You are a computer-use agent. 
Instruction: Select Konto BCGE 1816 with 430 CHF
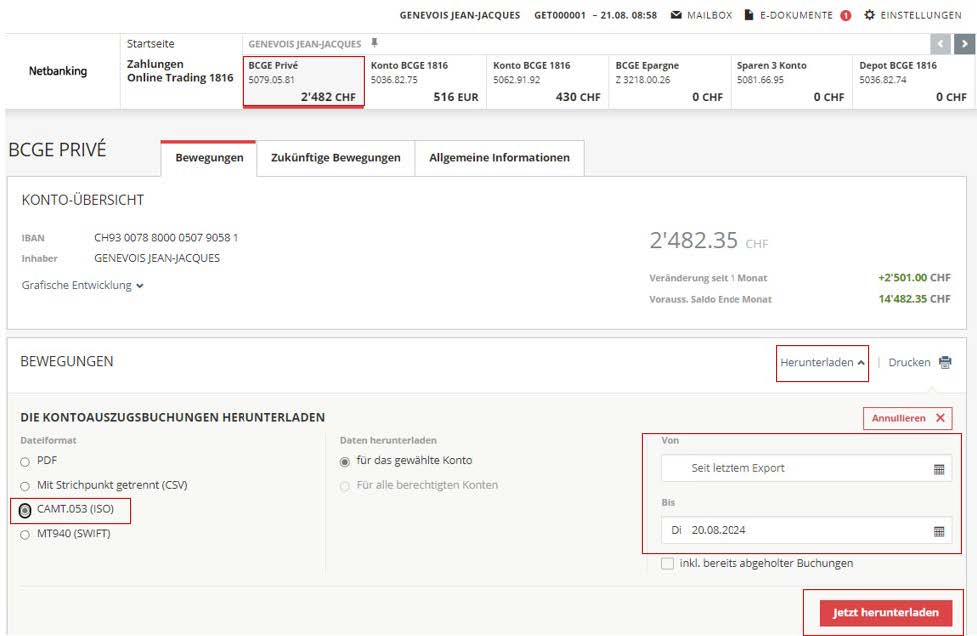click(547, 82)
